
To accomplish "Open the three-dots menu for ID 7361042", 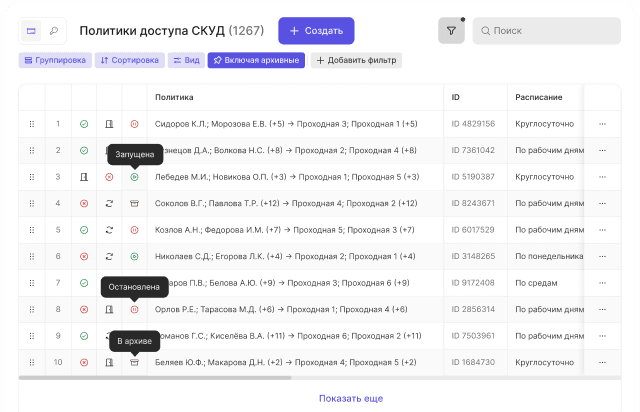I will pyautogui.click(x=602, y=150).
